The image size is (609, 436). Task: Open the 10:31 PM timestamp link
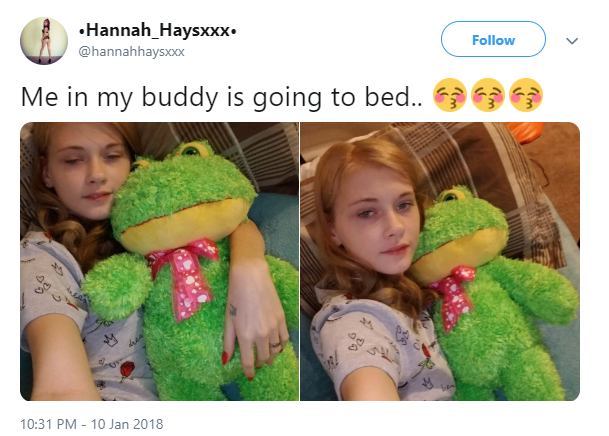(x=48, y=424)
